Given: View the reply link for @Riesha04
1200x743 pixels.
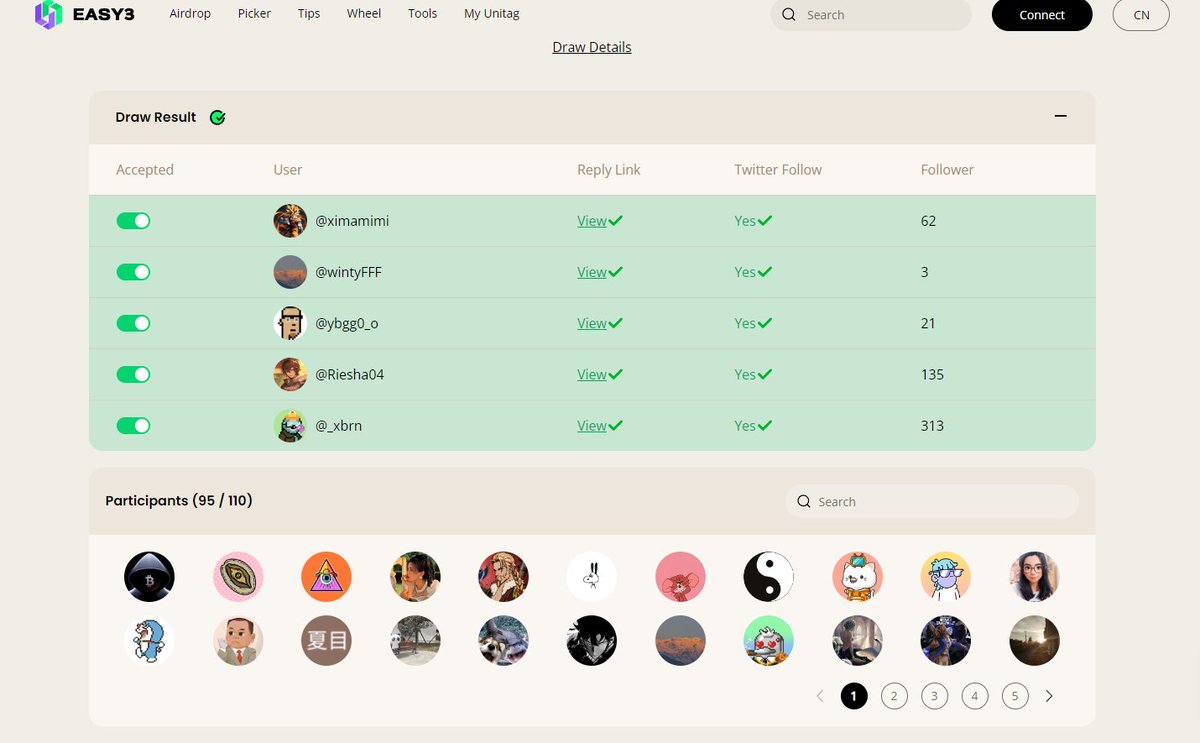Looking at the screenshot, I should [x=592, y=374].
